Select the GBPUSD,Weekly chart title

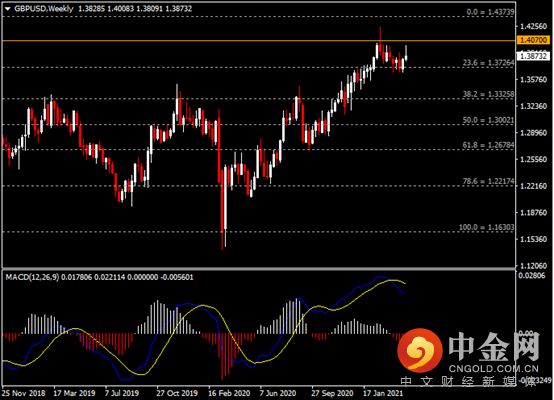click(x=44, y=8)
